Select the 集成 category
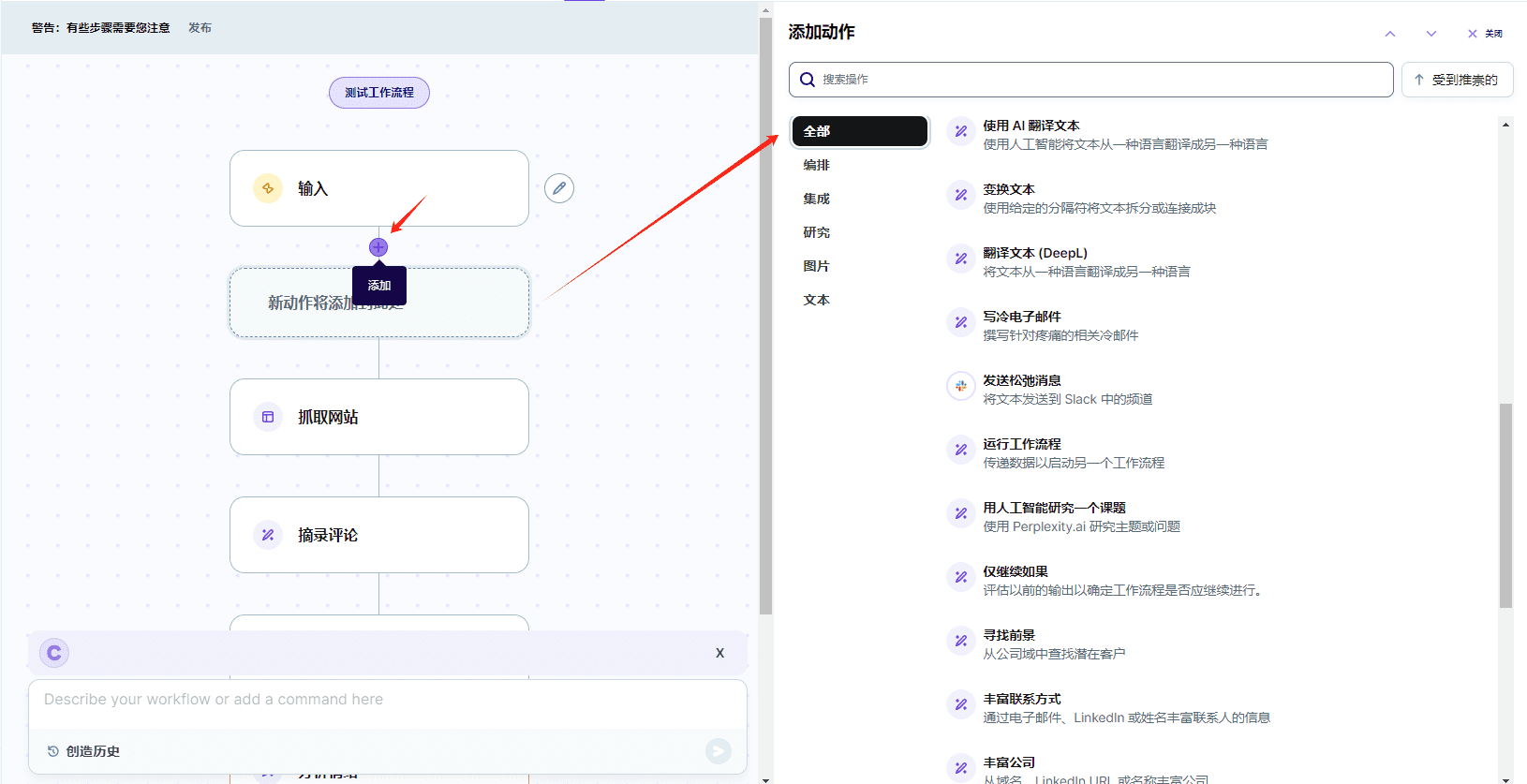 (817, 199)
